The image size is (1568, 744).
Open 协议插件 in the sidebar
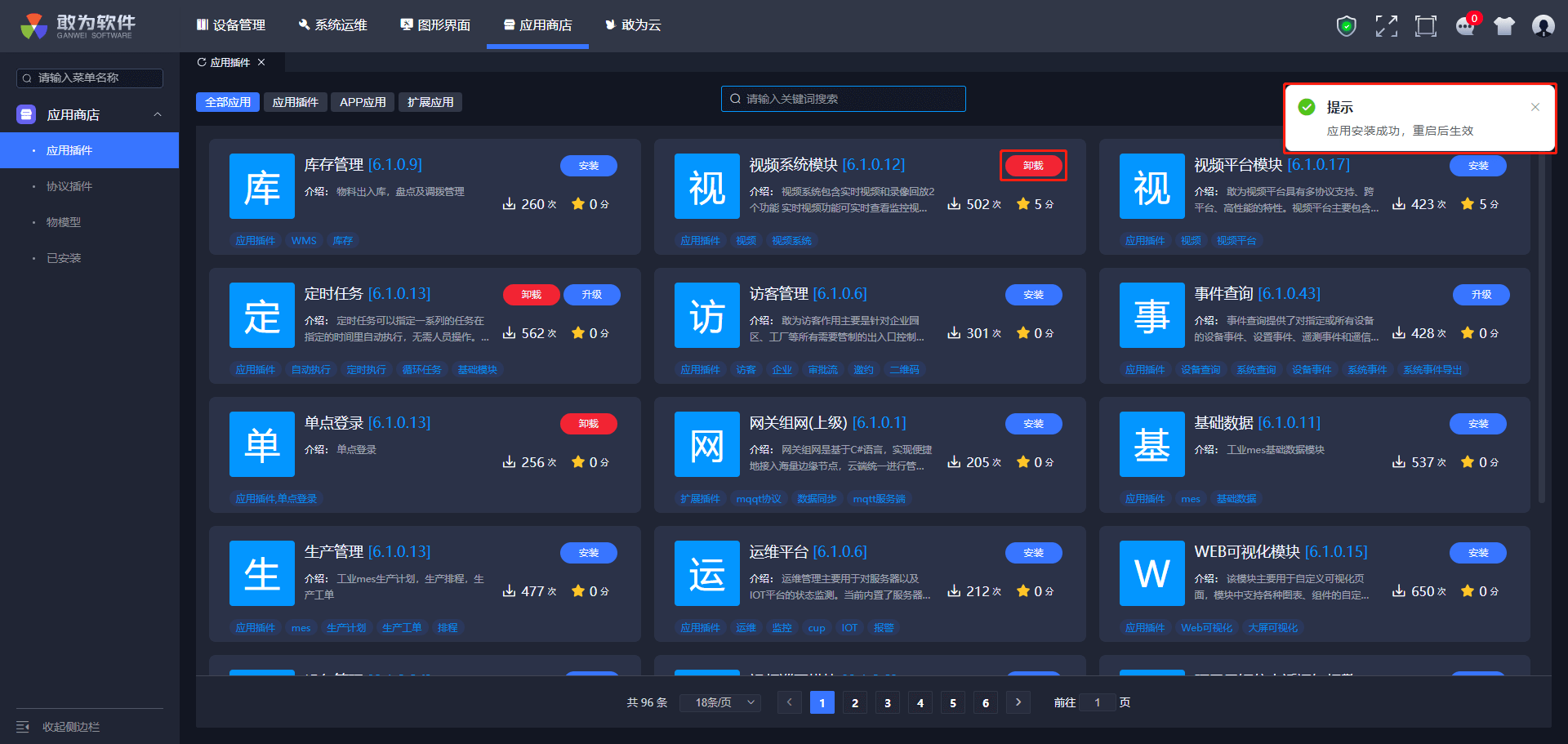pos(90,186)
